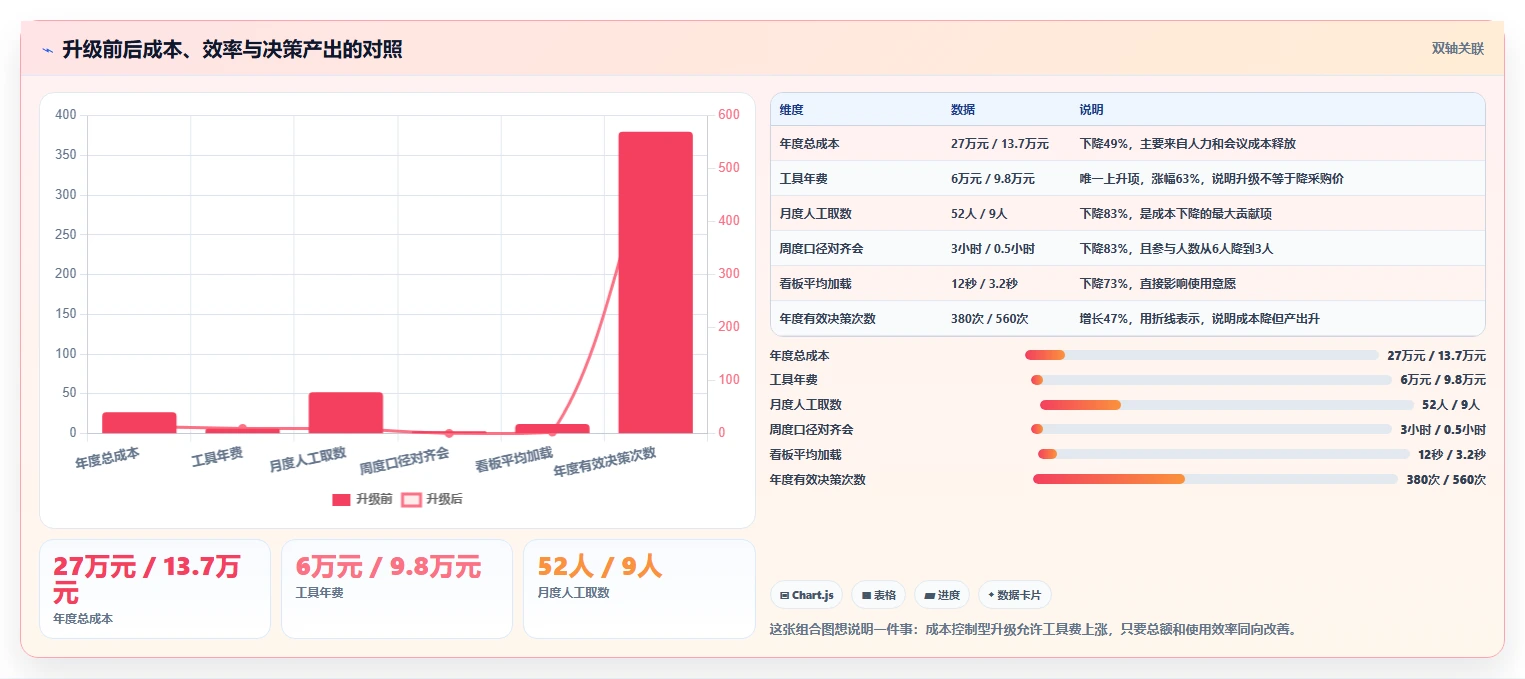Viewport: 1525px width, 679px height.
Task: Click the 数据 table column header
Action: coord(963,110)
